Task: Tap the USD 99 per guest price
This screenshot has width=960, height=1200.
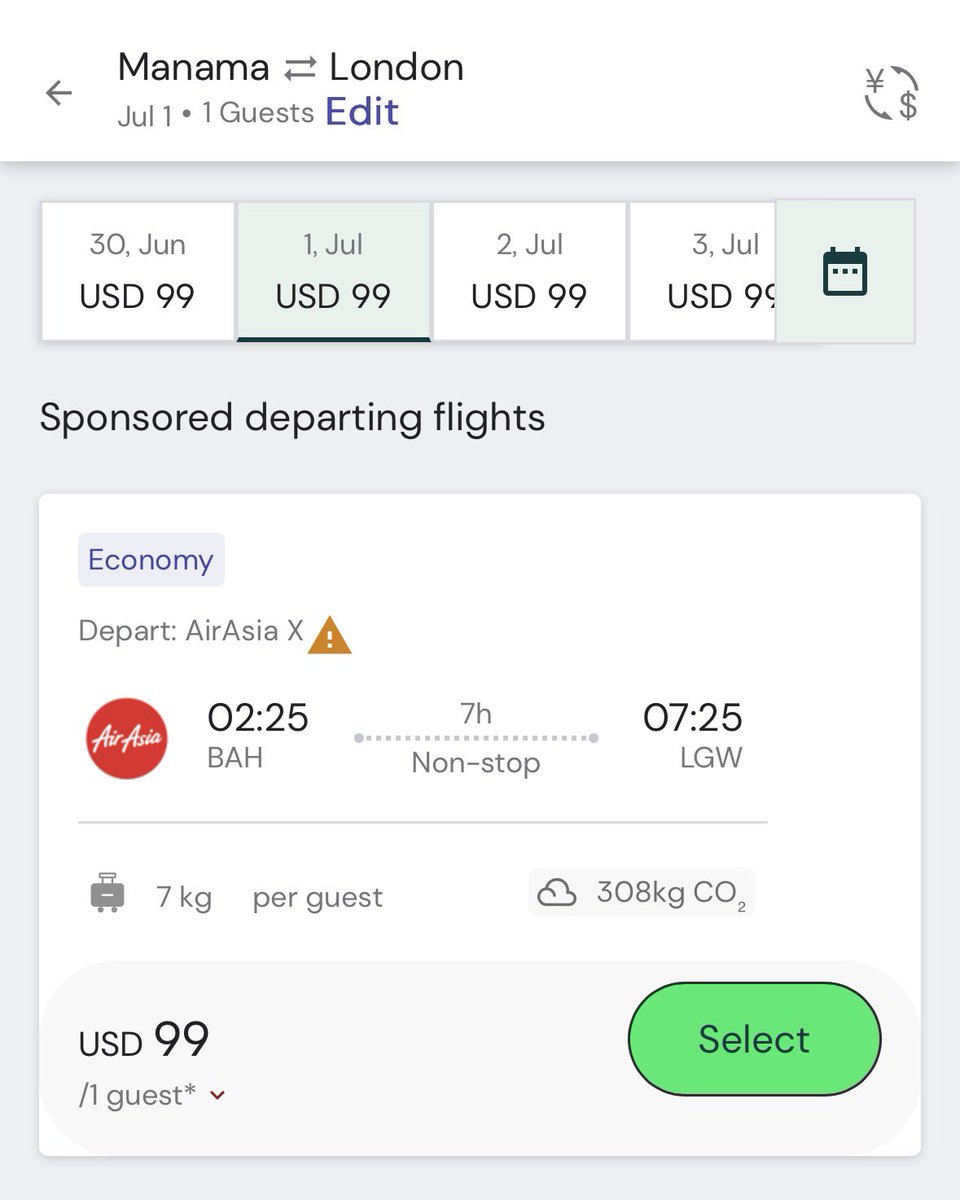Action: [144, 1040]
